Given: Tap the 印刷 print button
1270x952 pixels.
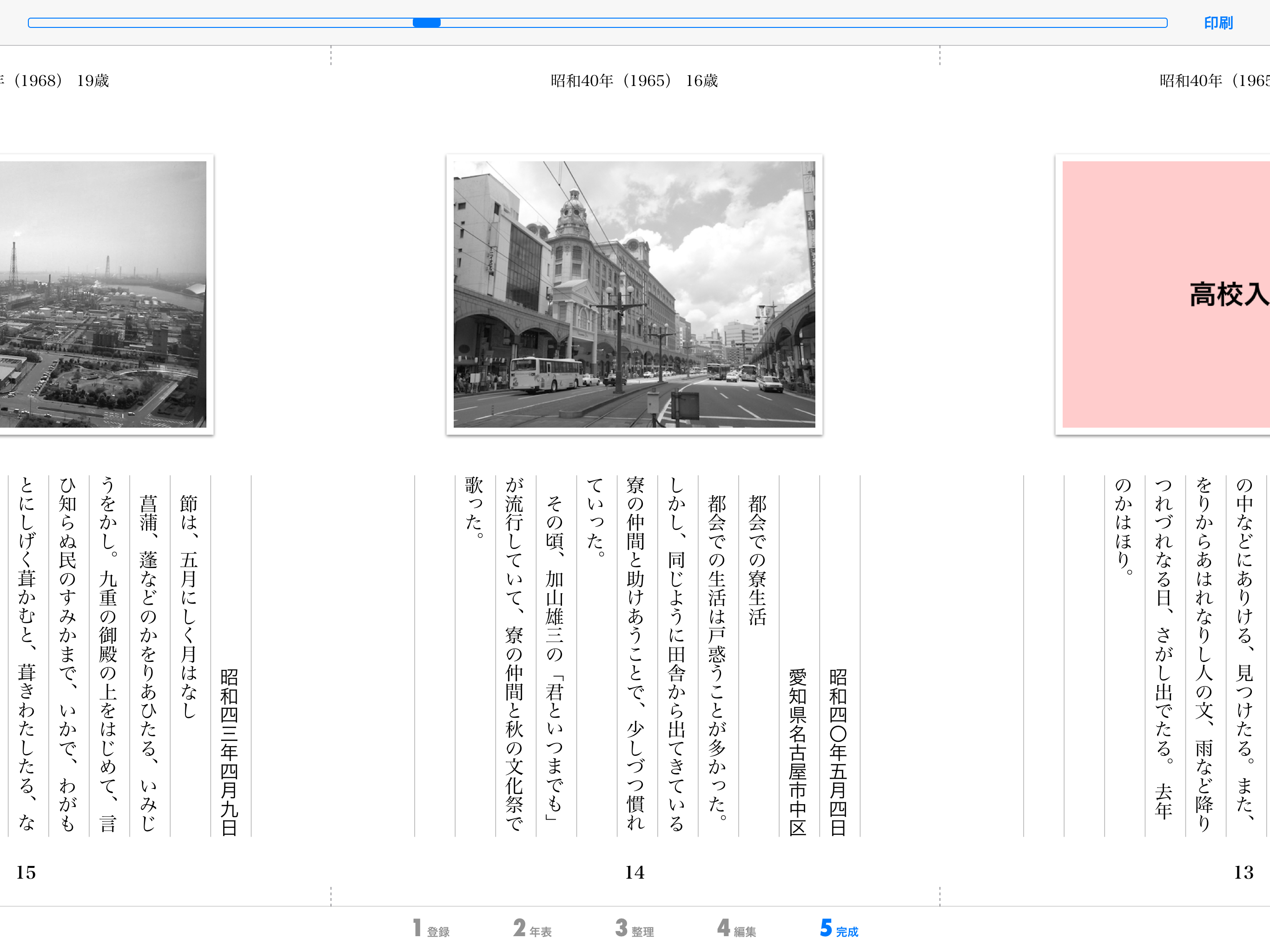Looking at the screenshot, I should pos(1218,23).
